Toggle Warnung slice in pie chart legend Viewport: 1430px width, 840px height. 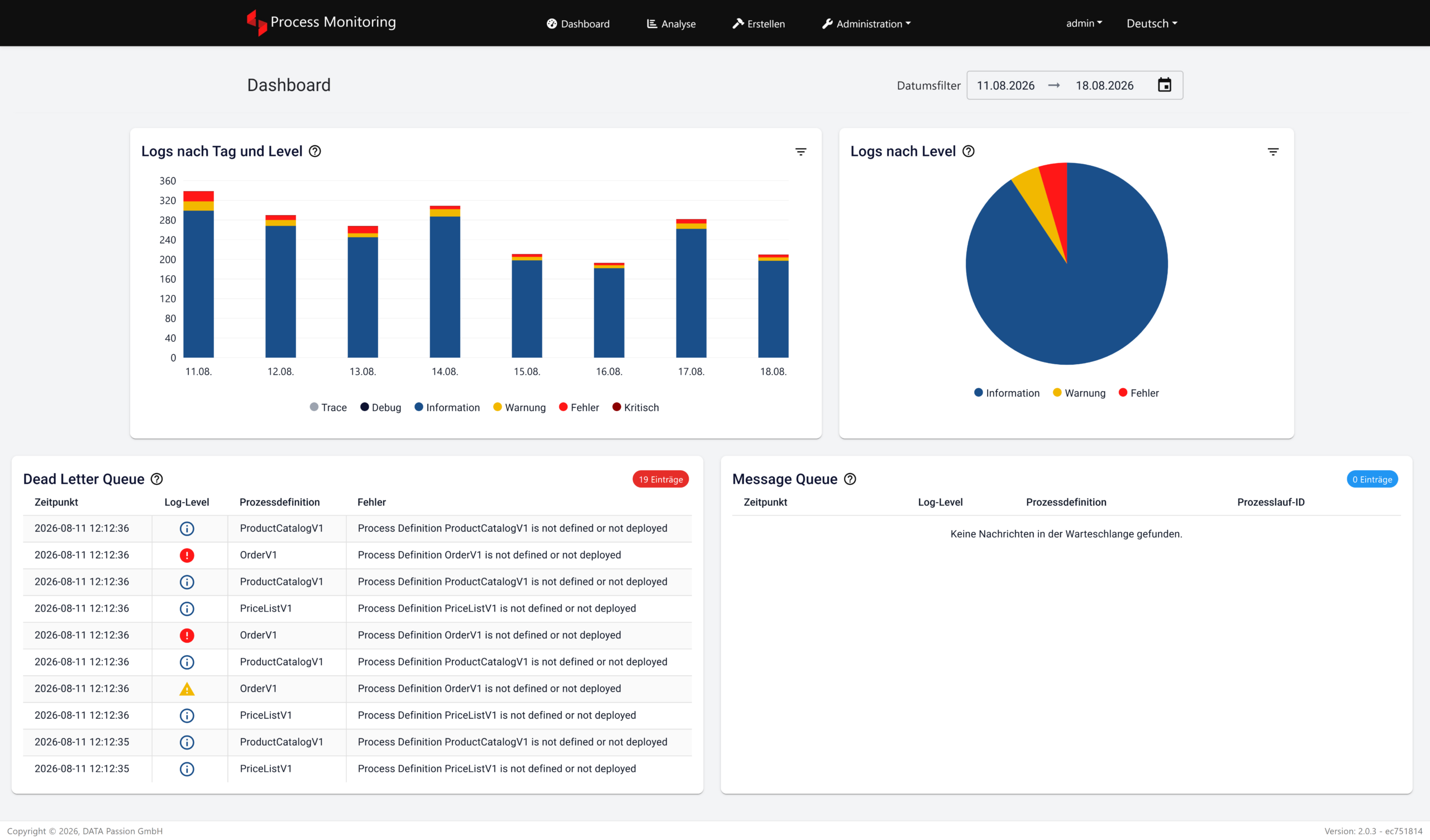1079,393
